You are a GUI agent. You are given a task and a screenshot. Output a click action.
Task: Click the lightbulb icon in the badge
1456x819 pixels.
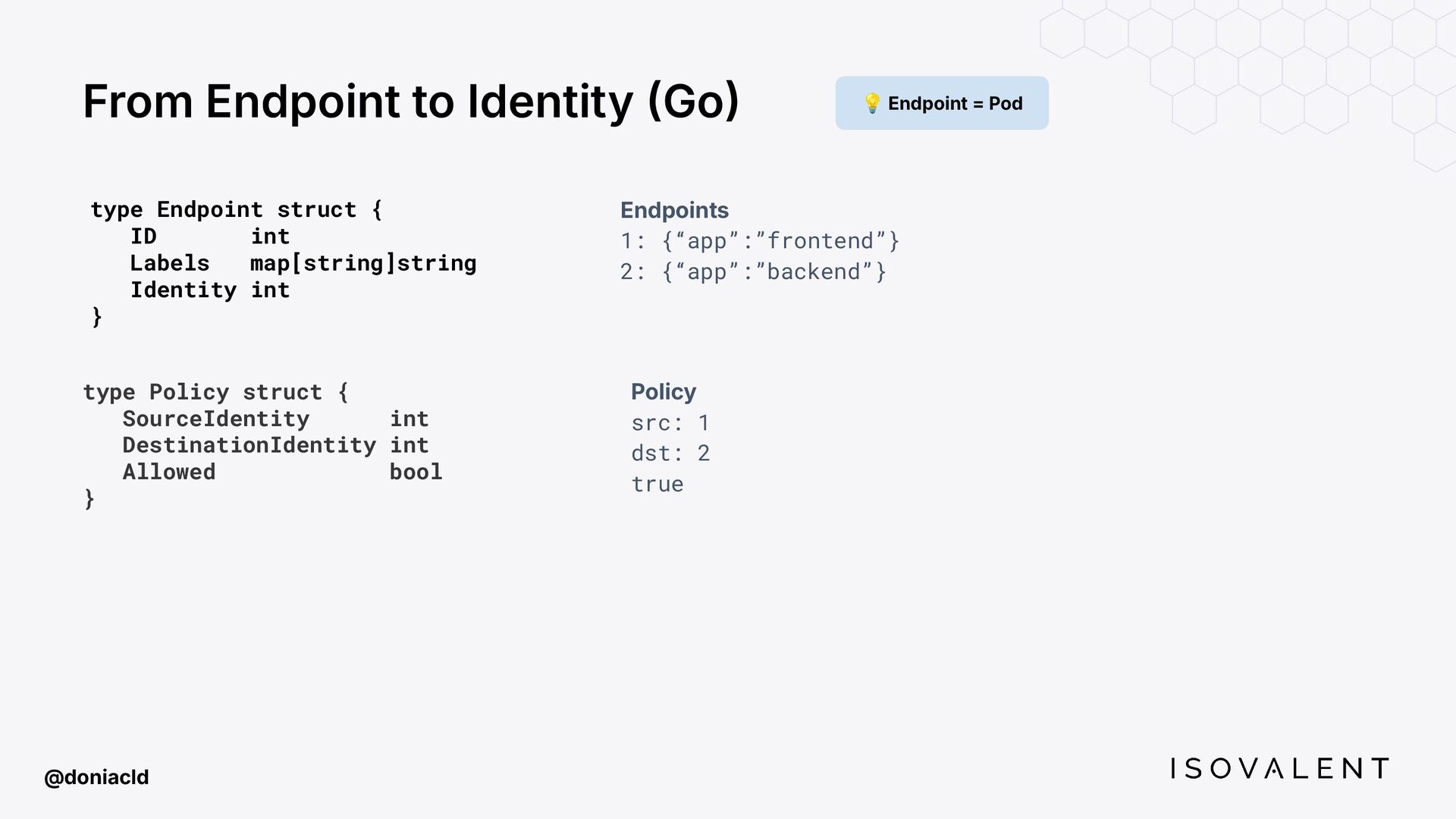[x=872, y=103]
